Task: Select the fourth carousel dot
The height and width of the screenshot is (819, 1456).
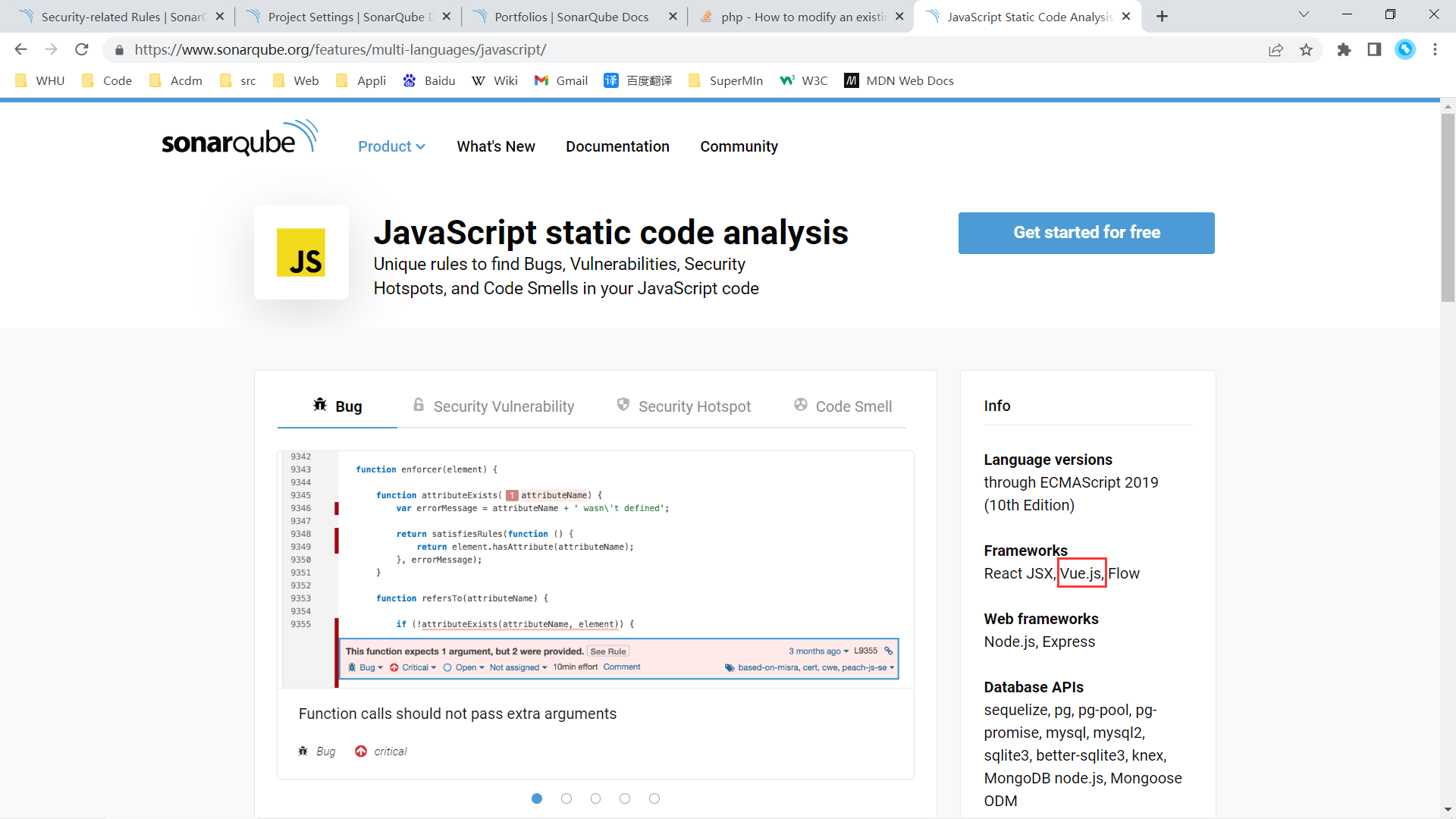Action: click(625, 799)
